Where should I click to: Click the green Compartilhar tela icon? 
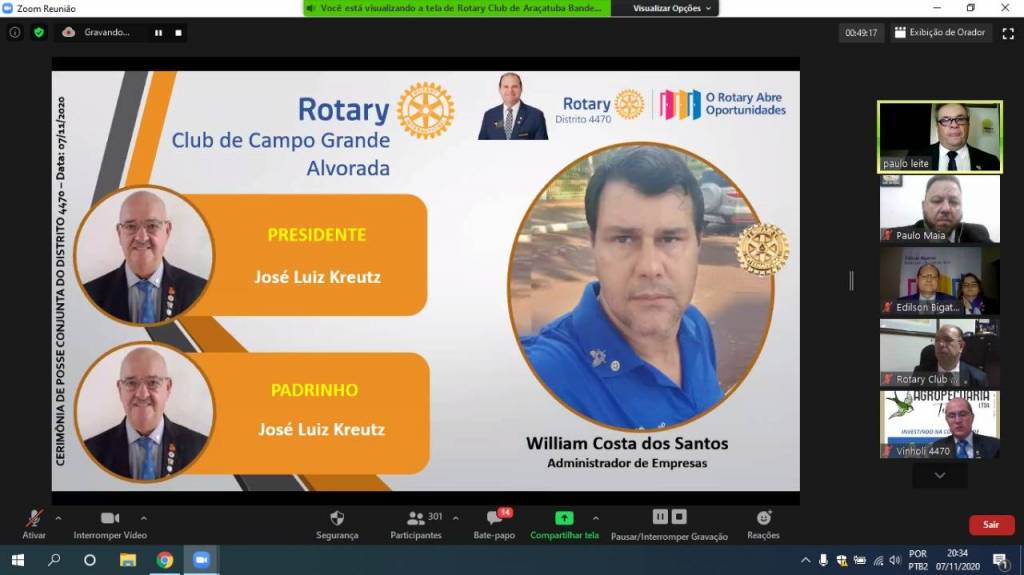coord(564,518)
